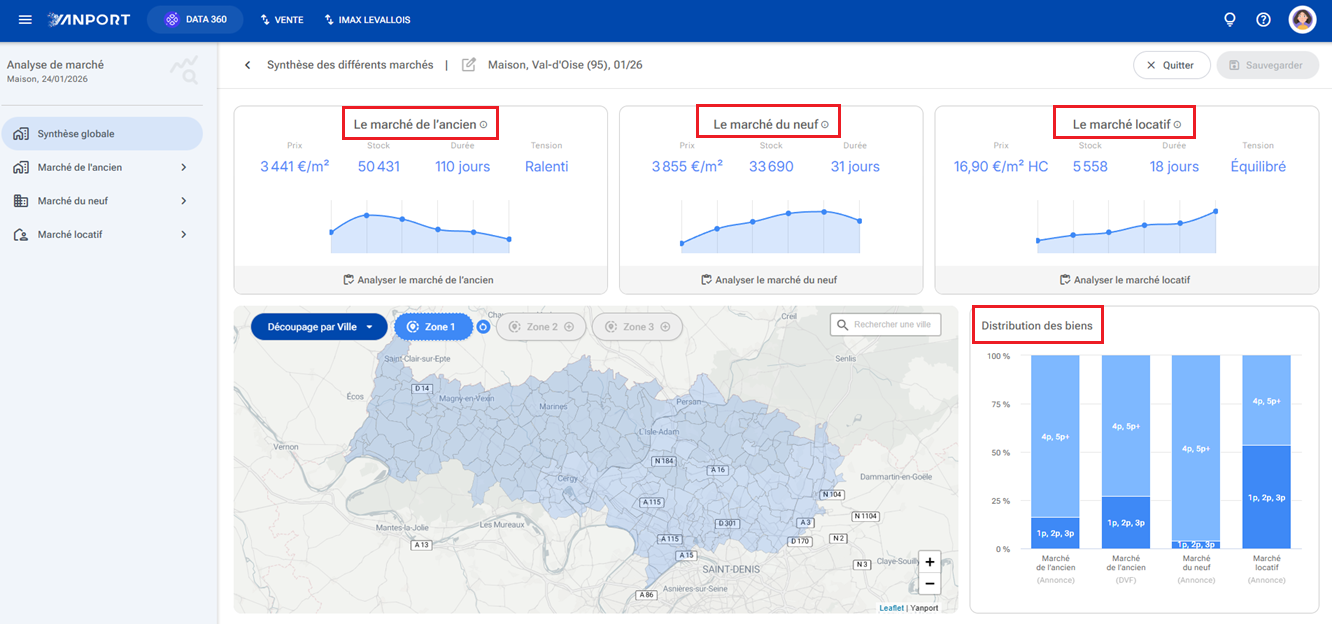
Task: Open the user profile avatar
Action: click(1302, 20)
